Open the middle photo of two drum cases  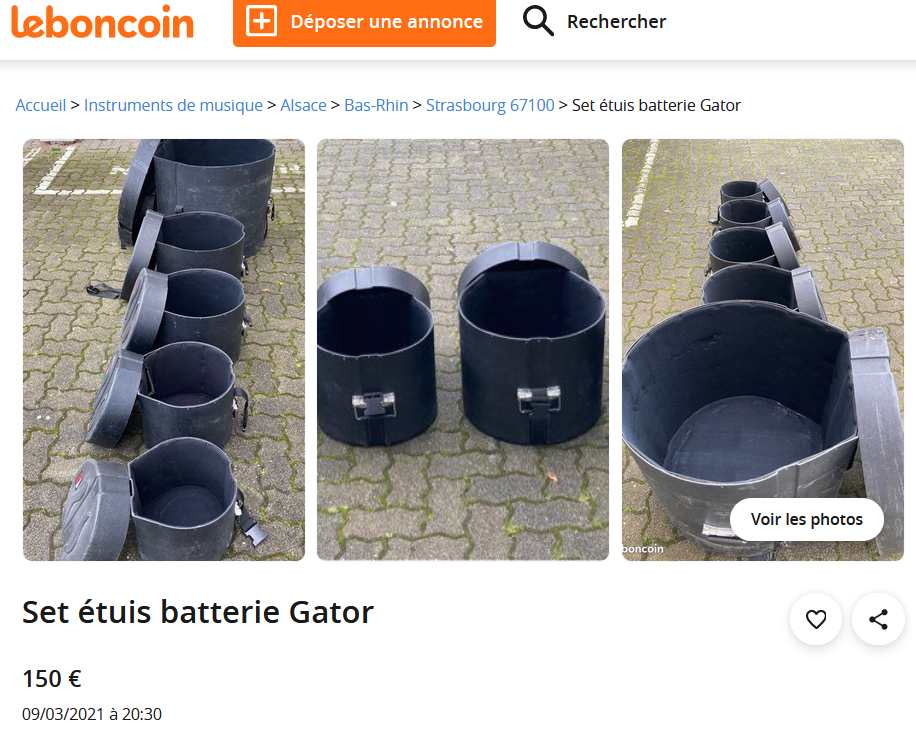coord(463,350)
